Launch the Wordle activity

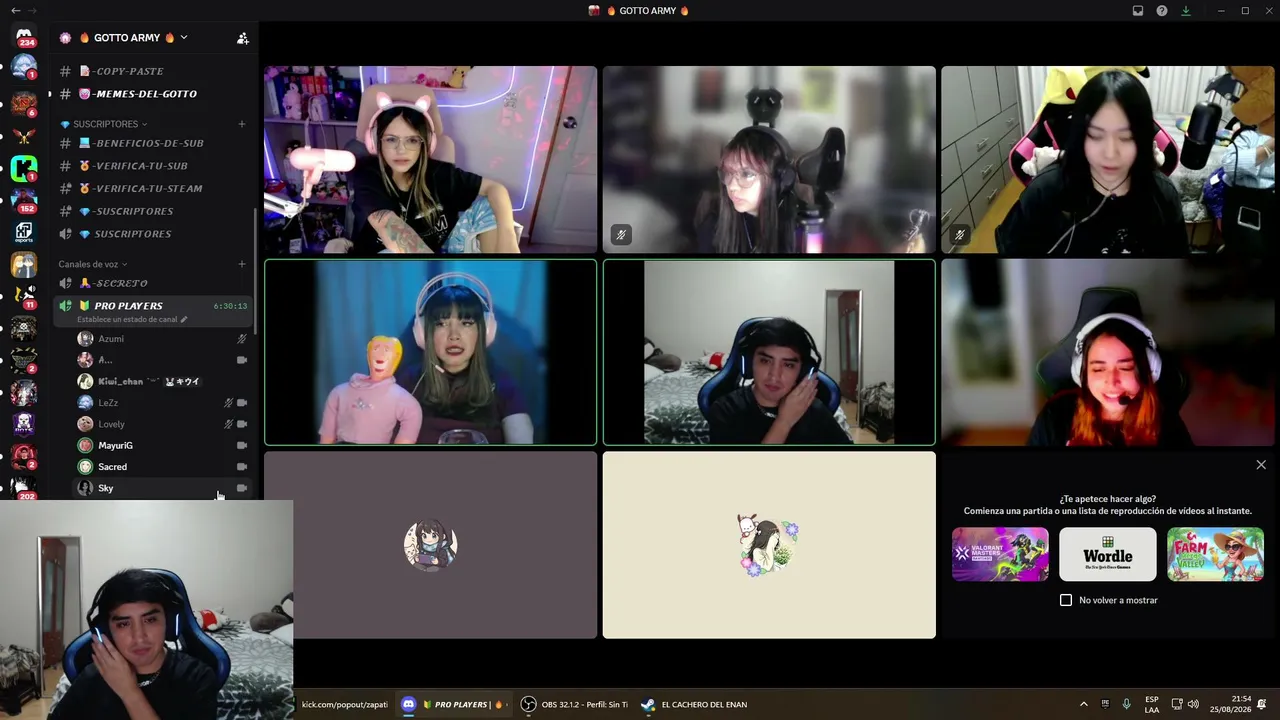click(x=1108, y=554)
